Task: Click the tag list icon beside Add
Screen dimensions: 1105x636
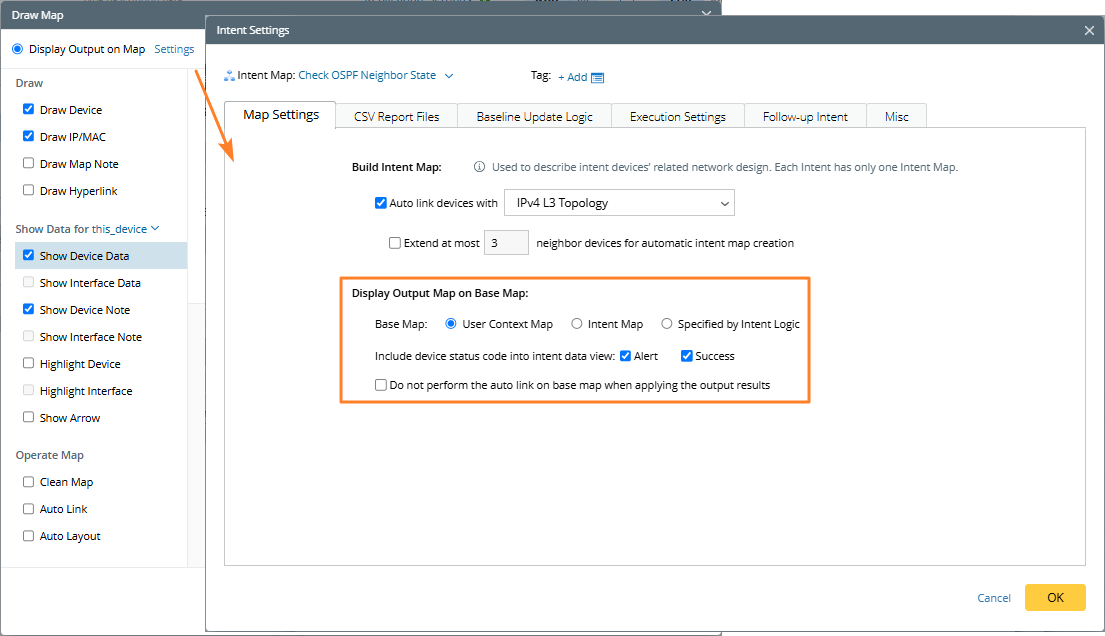Action: coord(598,77)
